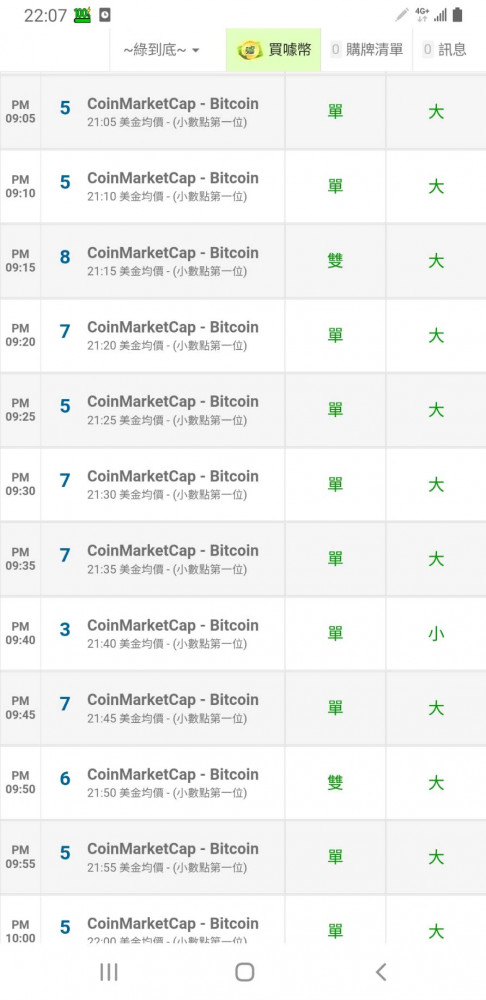Open the ~綠到底~ dropdown menu

[x=161, y=50]
